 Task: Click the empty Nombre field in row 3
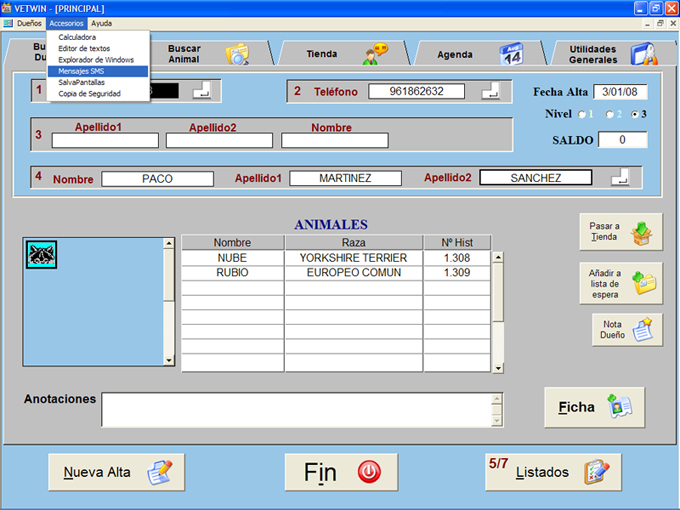pos(335,141)
